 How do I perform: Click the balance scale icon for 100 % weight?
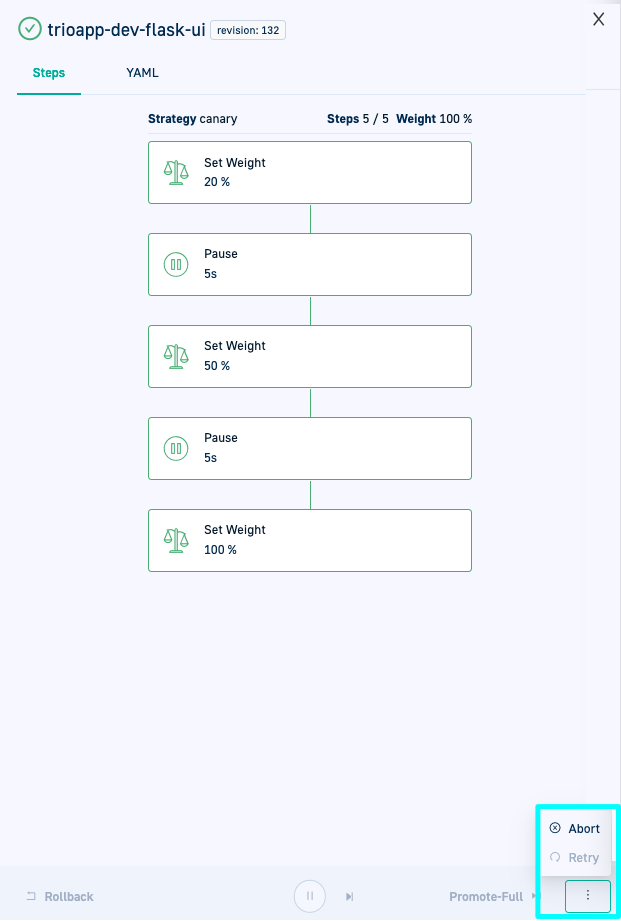pos(176,540)
